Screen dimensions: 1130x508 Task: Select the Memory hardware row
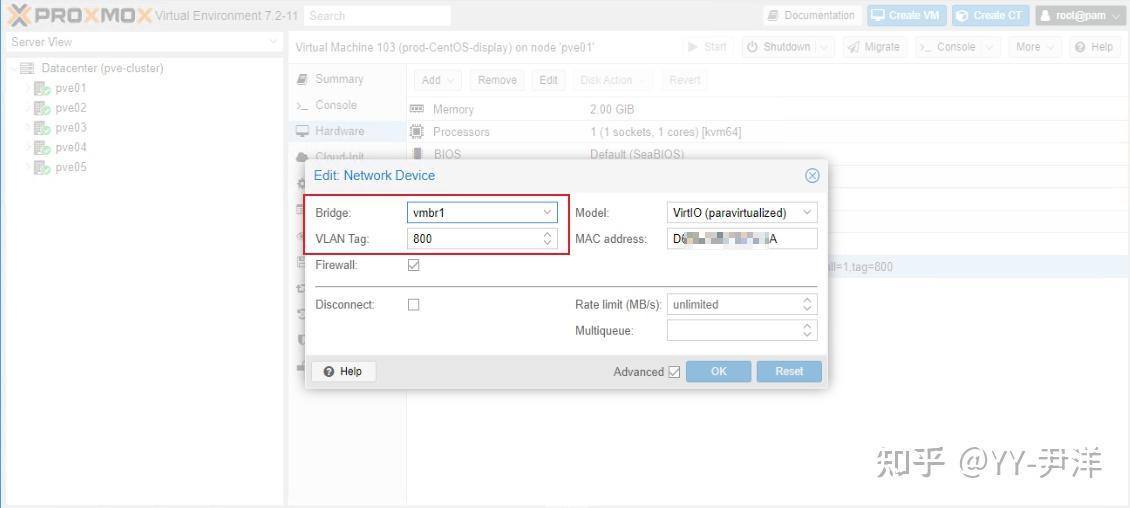coord(768,110)
